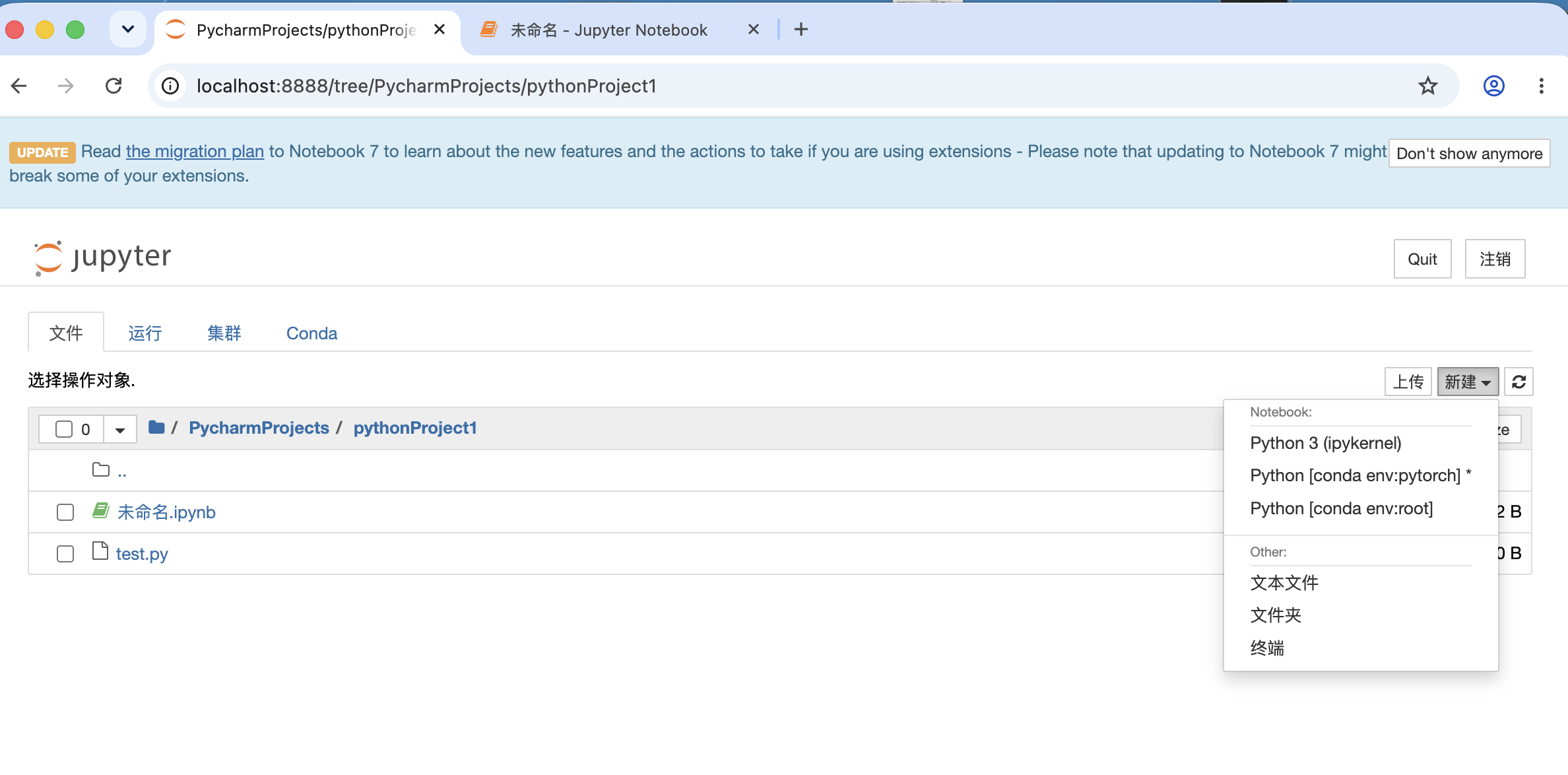The width and height of the screenshot is (1568, 775).
Task: Go forward in browser history
Action: [x=65, y=86]
